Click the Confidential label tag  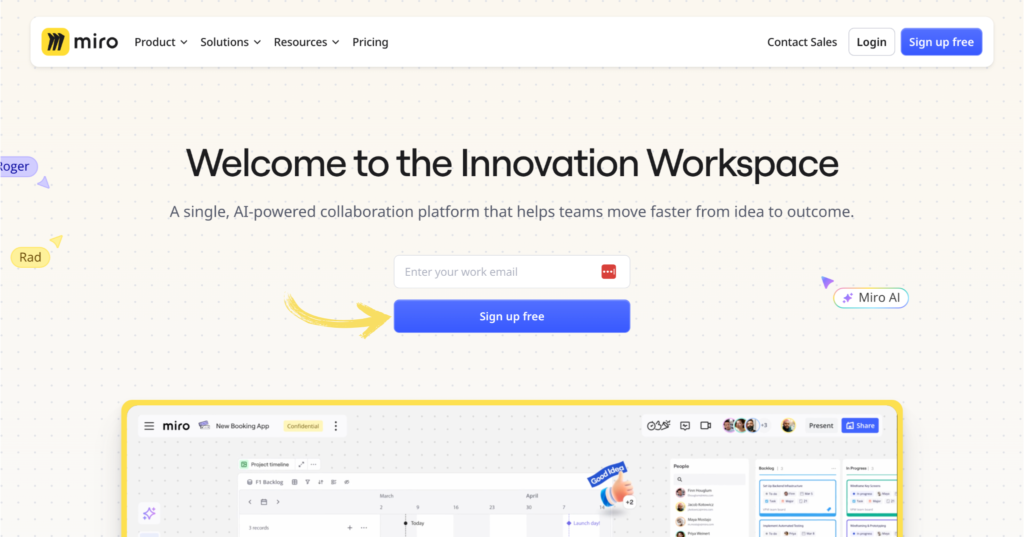pyautogui.click(x=303, y=426)
